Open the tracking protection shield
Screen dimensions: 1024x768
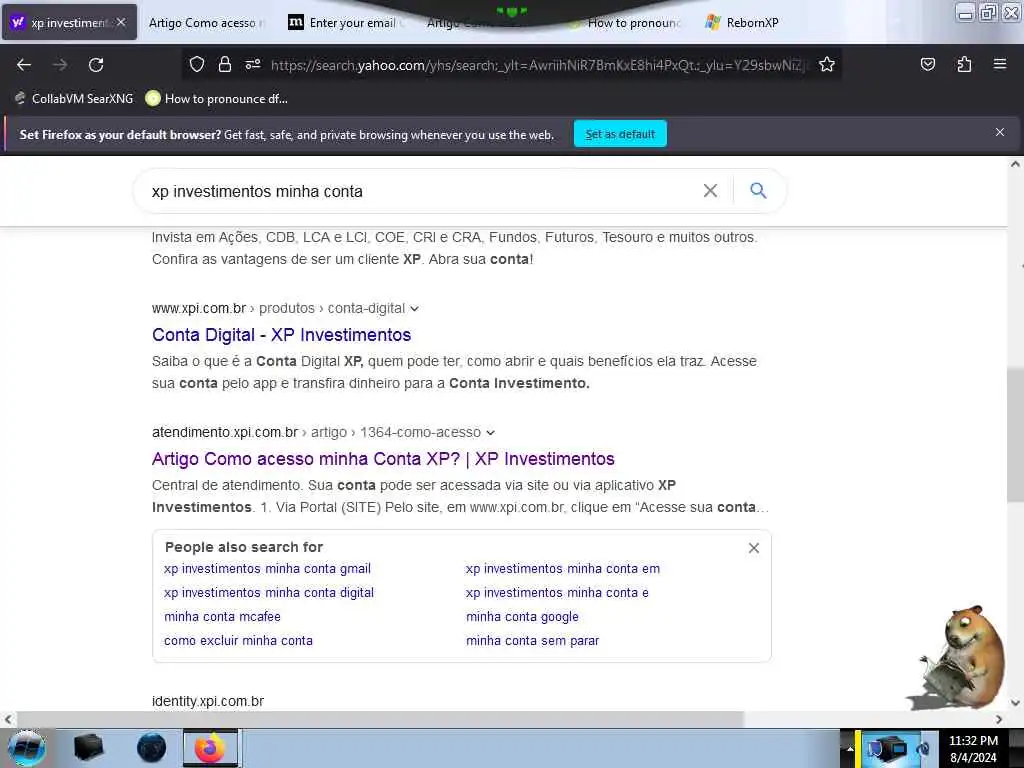[x=197, y=64]
